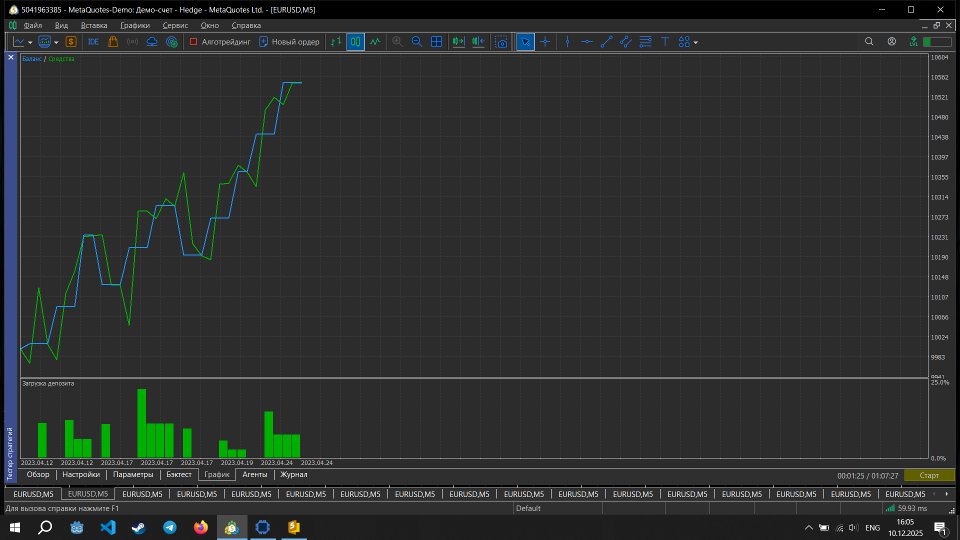Launch the IDE MetaEditor icon

[93, 42]
